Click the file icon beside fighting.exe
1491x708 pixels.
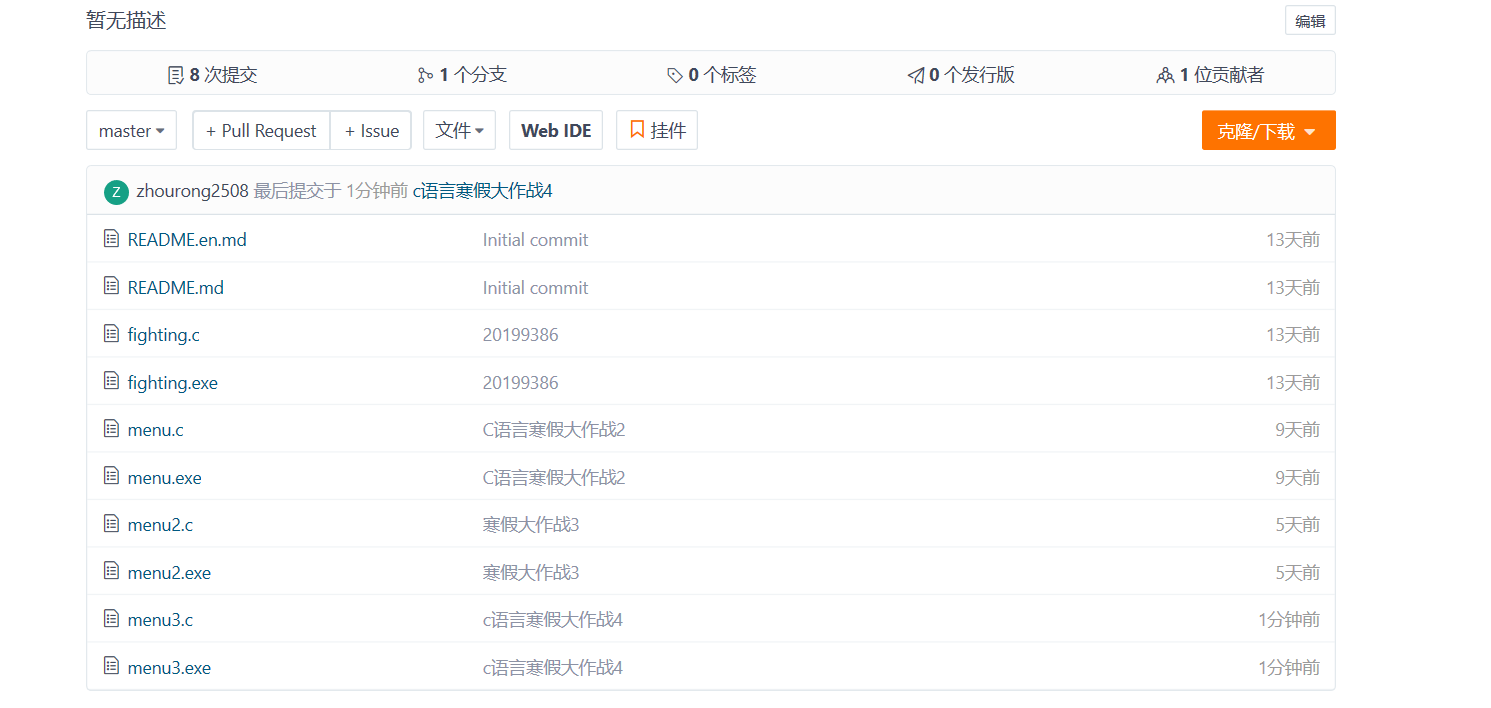pyautogui.click(x=111, y=381)
